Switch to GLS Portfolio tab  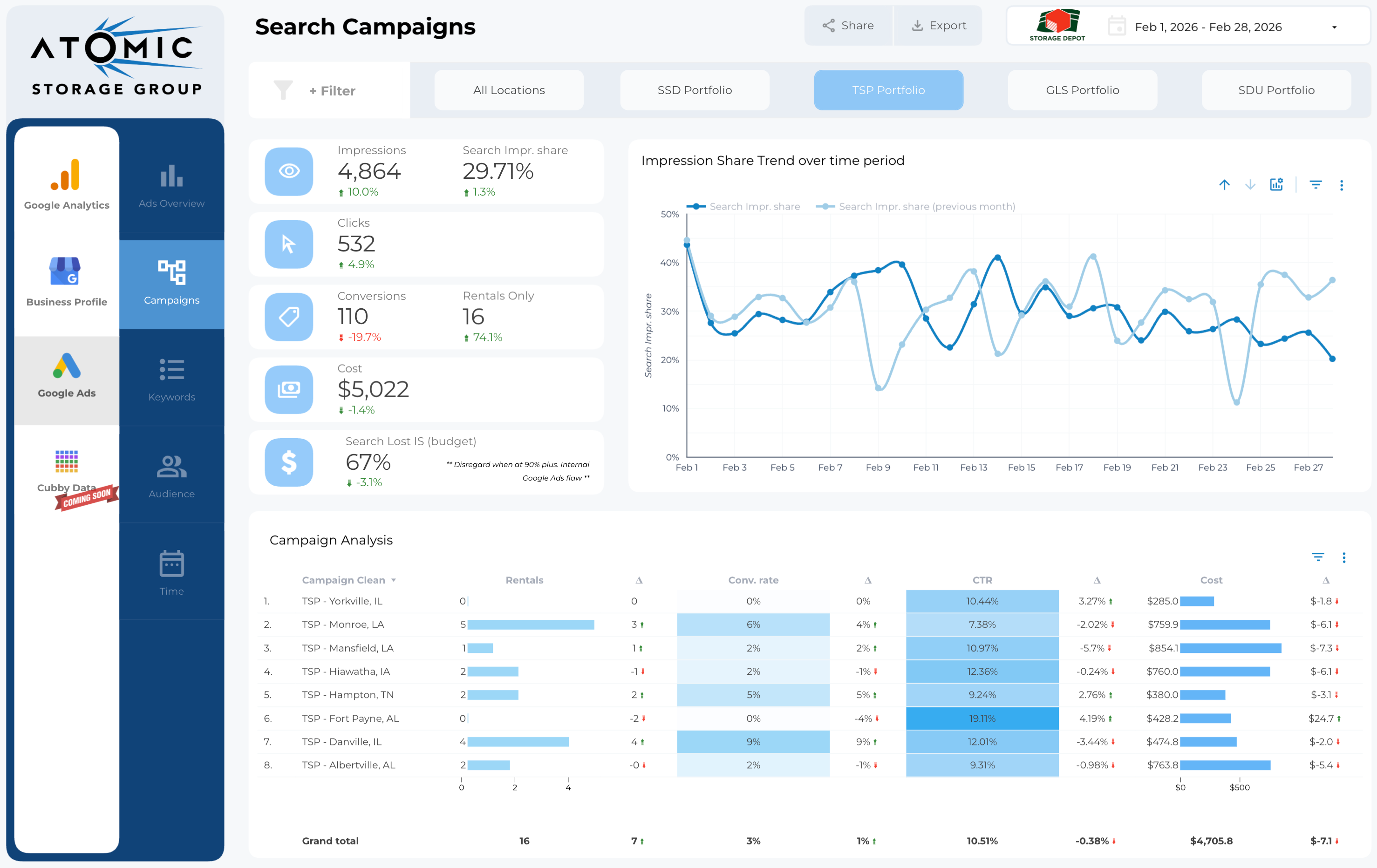coord(1082,90)
